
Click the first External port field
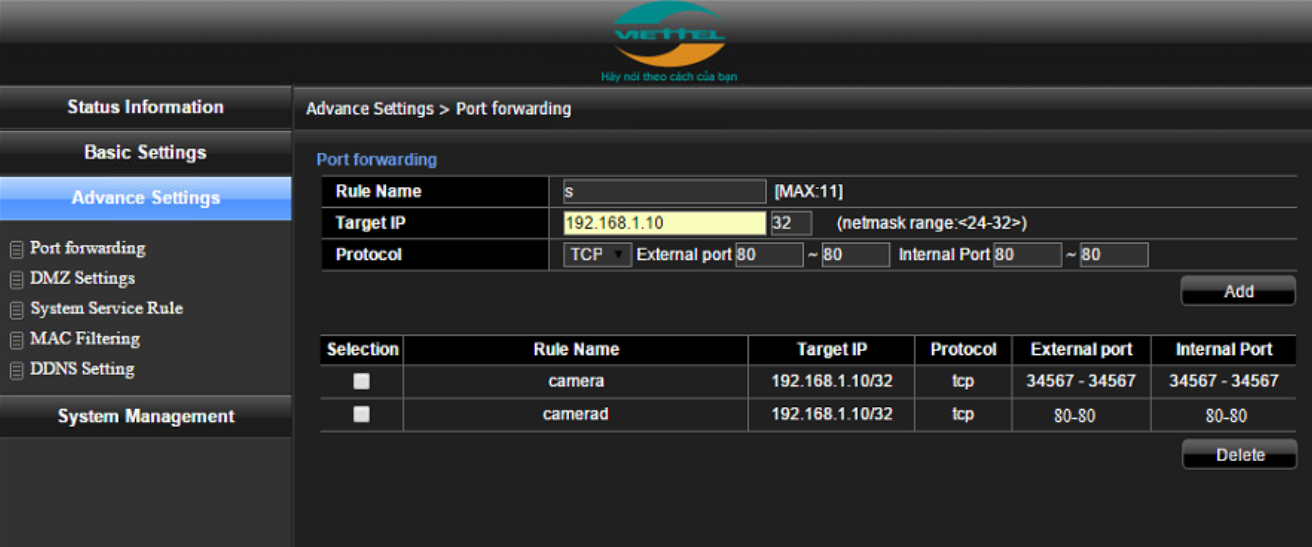click(x=768, y=255)
